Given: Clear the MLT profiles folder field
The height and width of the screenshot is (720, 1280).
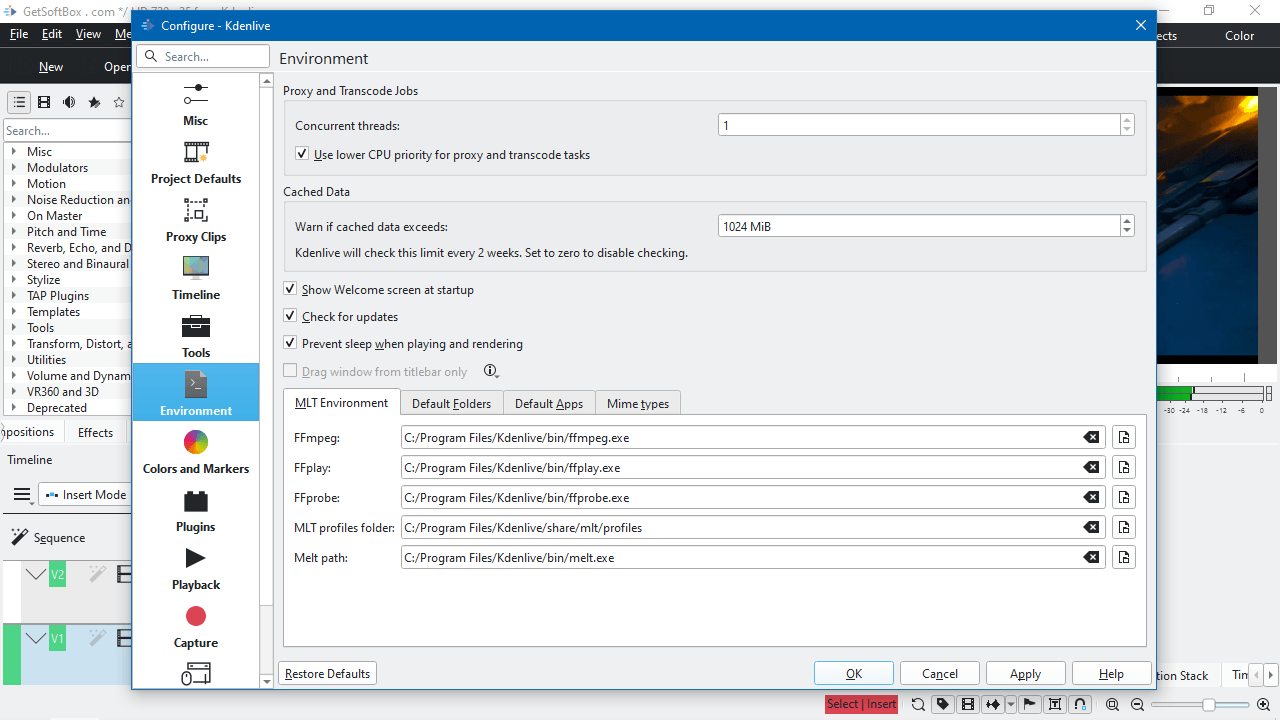Looking at the screenshot, I should click(x=1092, y=527).
